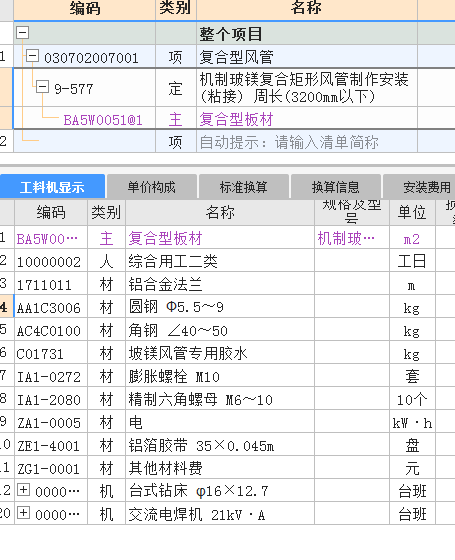This screenshot has width=455, height=560.
Task: Click the upper 名称 column header
Action: click(307, 9)
